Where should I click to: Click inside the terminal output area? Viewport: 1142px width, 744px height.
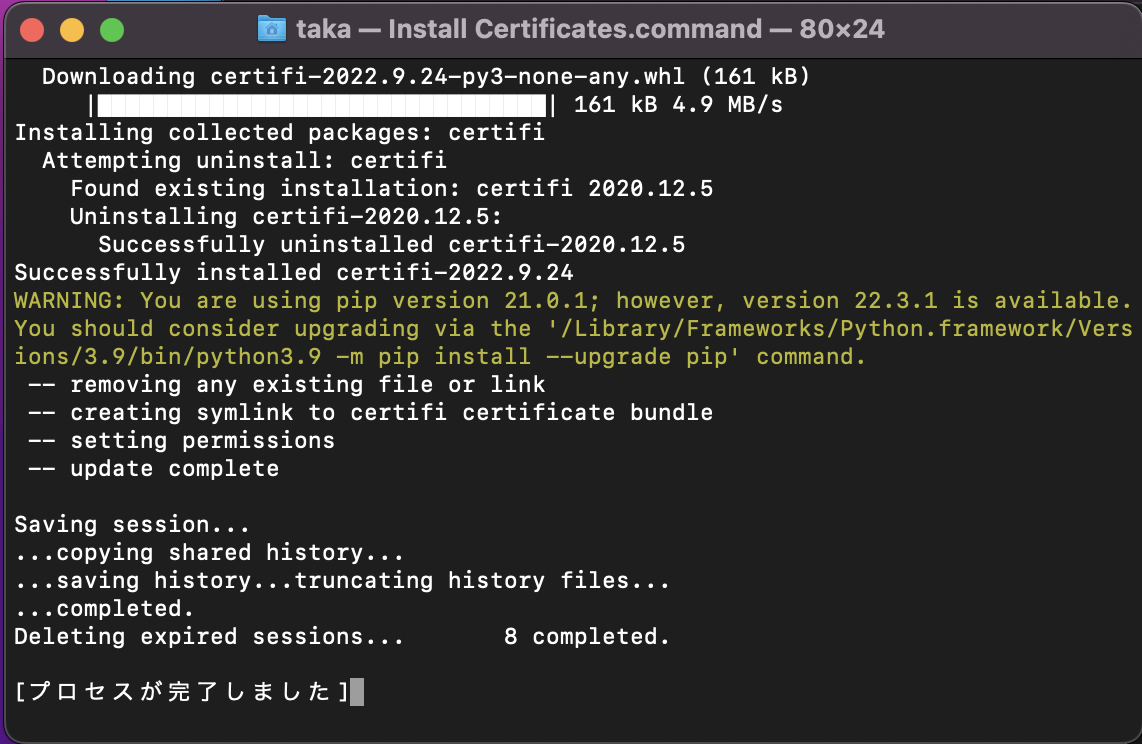570,400
